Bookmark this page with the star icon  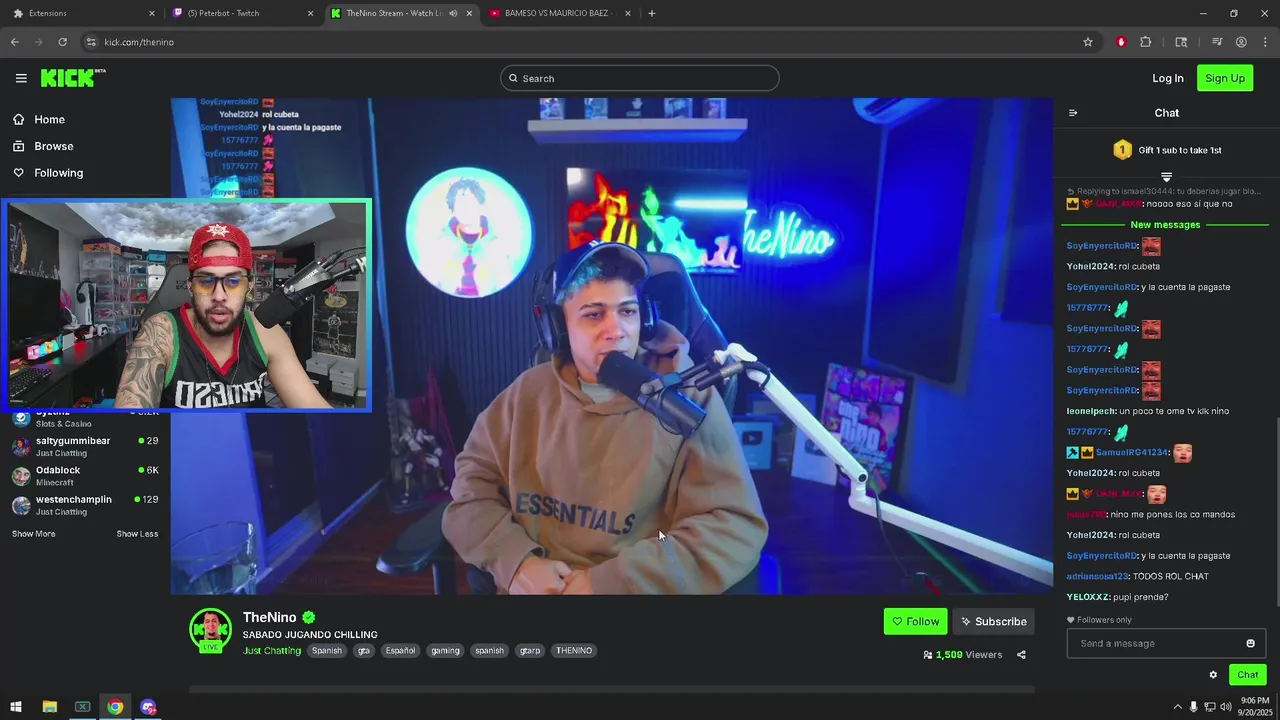tap(1088, 42)
